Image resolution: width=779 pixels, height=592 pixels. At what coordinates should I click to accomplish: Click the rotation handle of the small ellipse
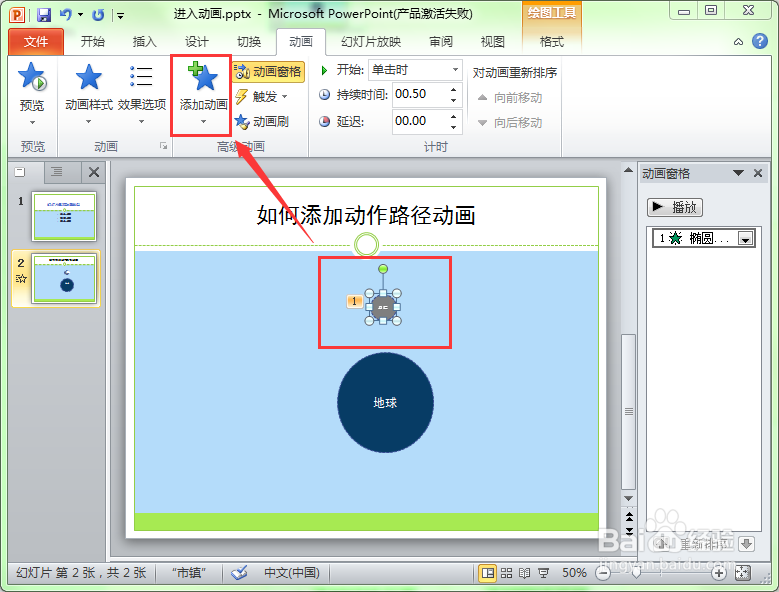click(x=383, y=269)
